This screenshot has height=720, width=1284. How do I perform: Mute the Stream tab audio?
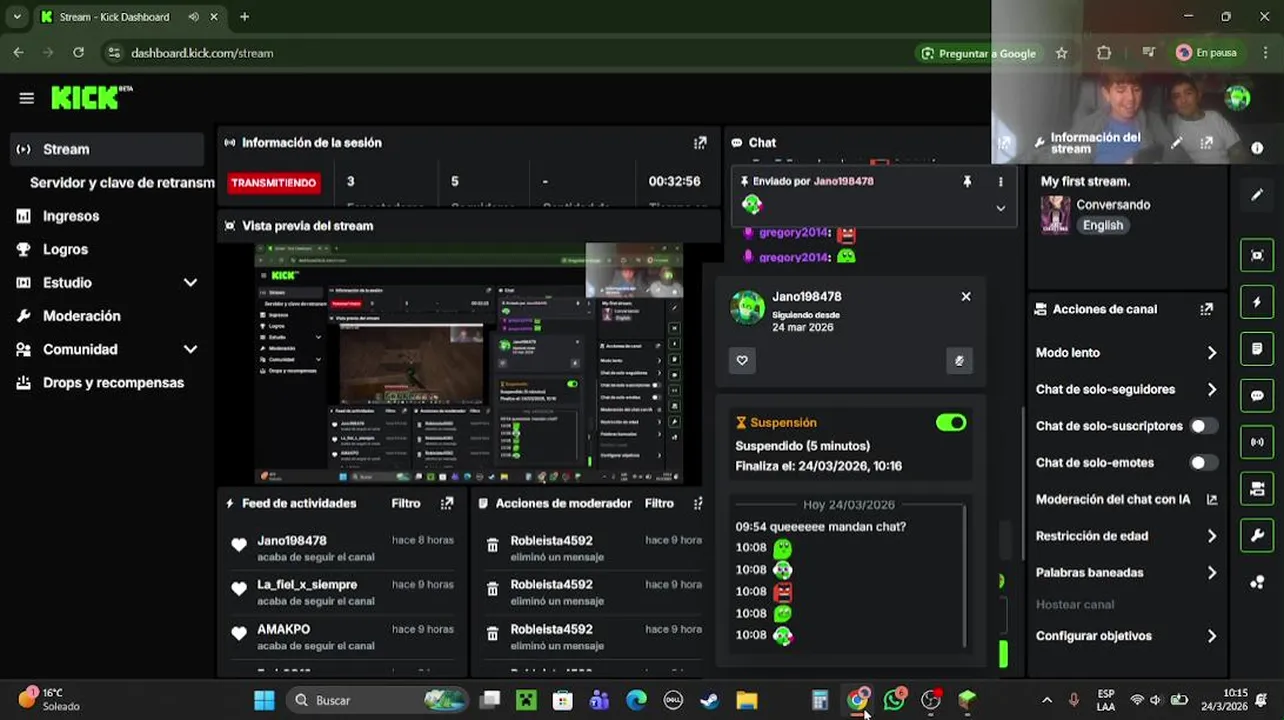coord(193,17)
